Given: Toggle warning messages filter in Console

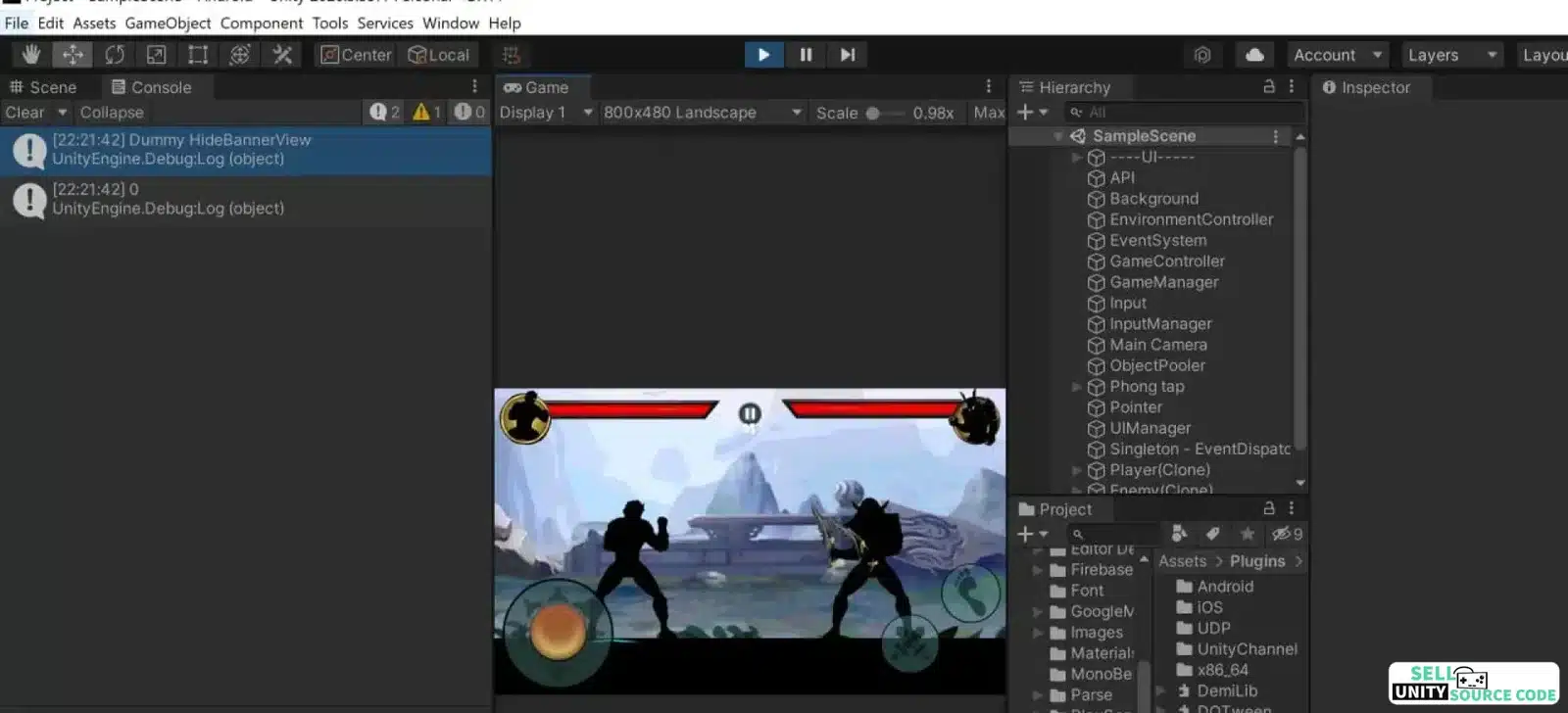Looking at the screenshot, I should click(427, 113).
